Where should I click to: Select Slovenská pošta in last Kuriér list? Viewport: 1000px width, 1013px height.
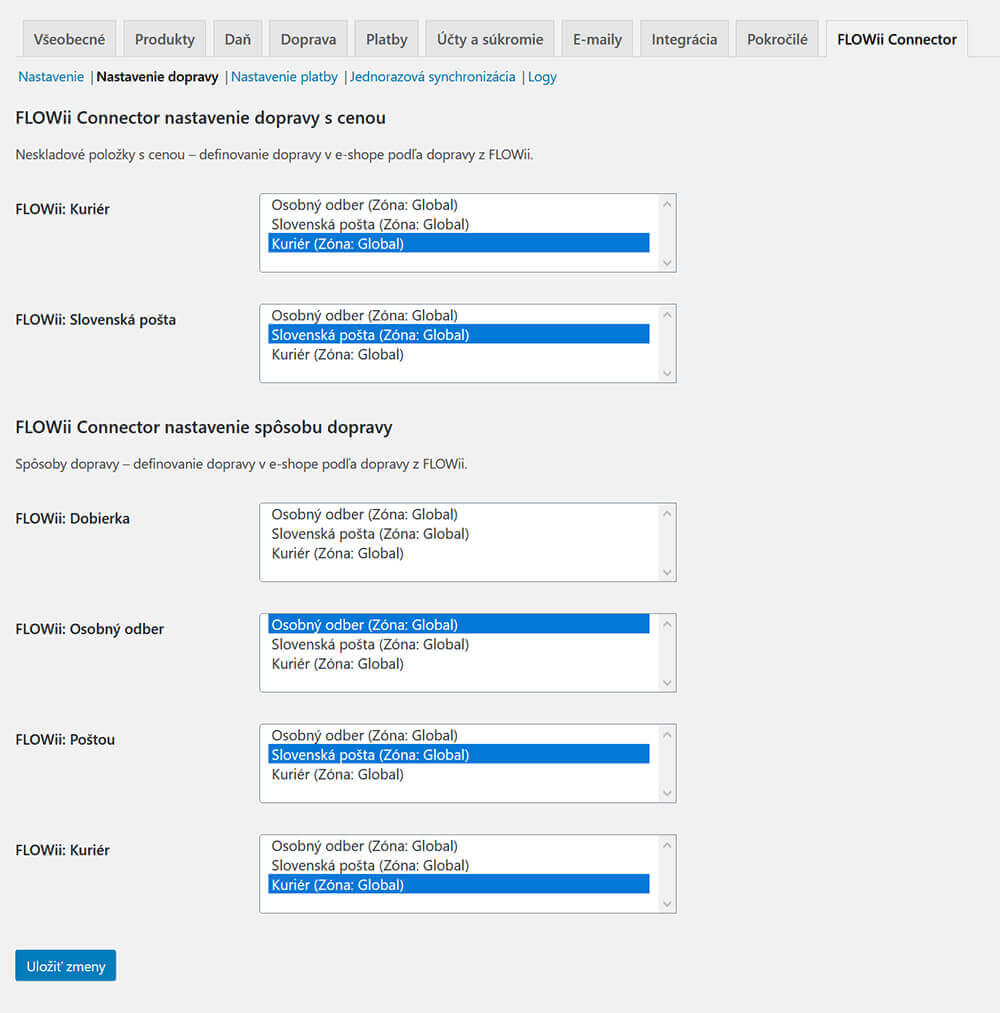pos(459,865)
